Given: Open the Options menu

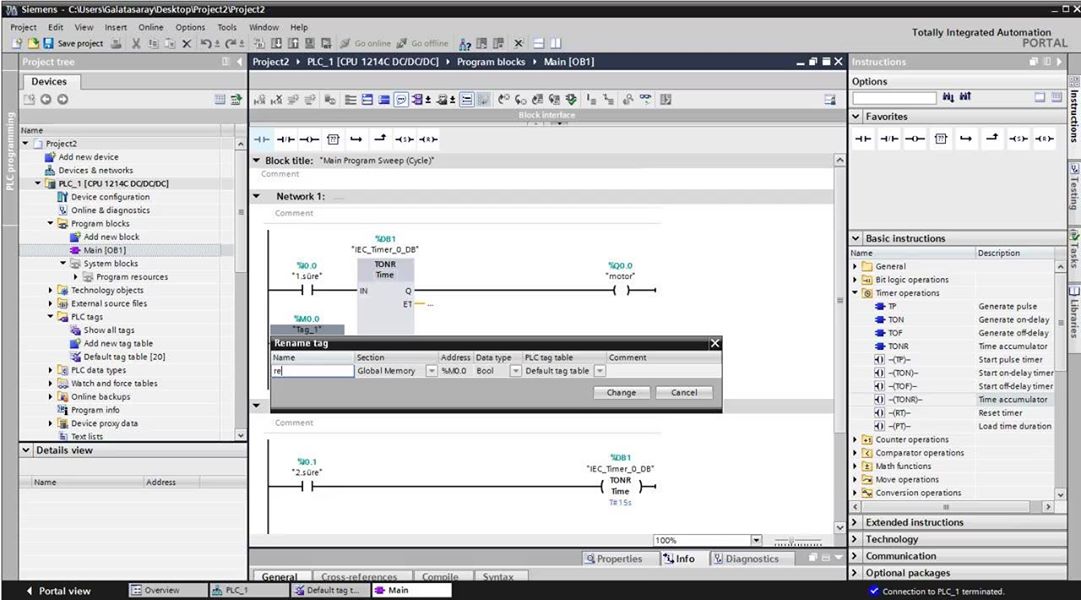Looking at the screenshot, I should (x=190, y=28).
